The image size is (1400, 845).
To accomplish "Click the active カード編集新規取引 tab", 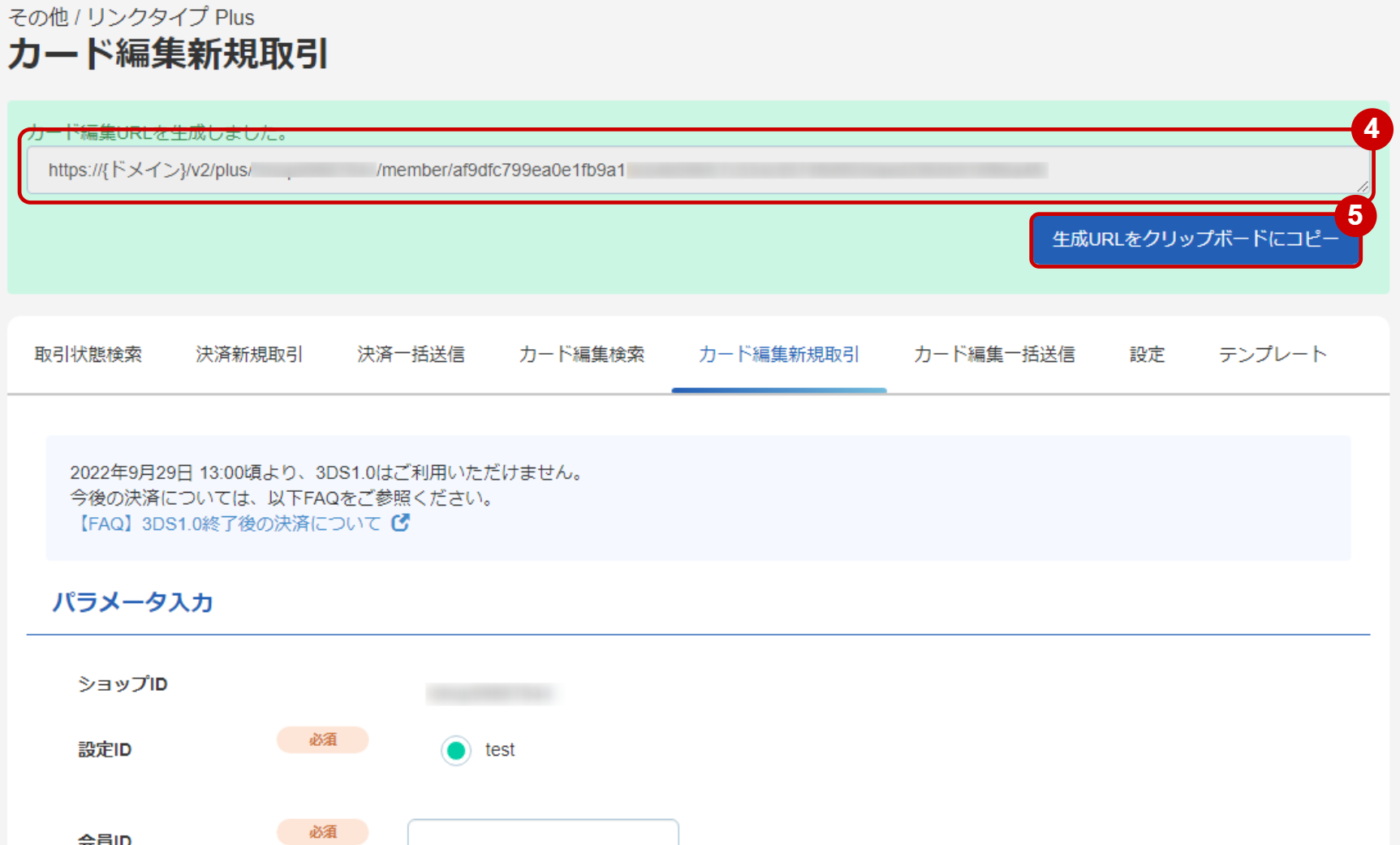I will coord(778,354).
